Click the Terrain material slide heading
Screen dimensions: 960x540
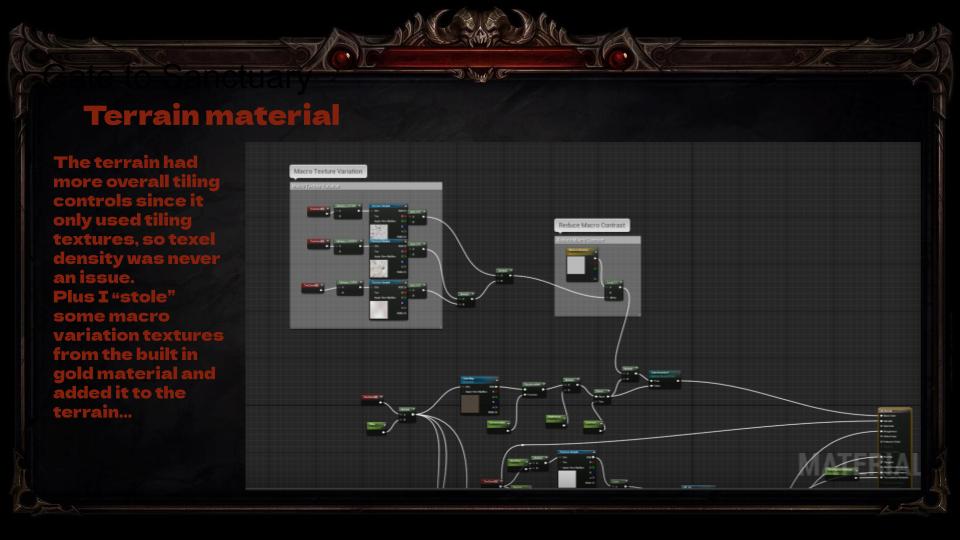[x=212, y=116]
